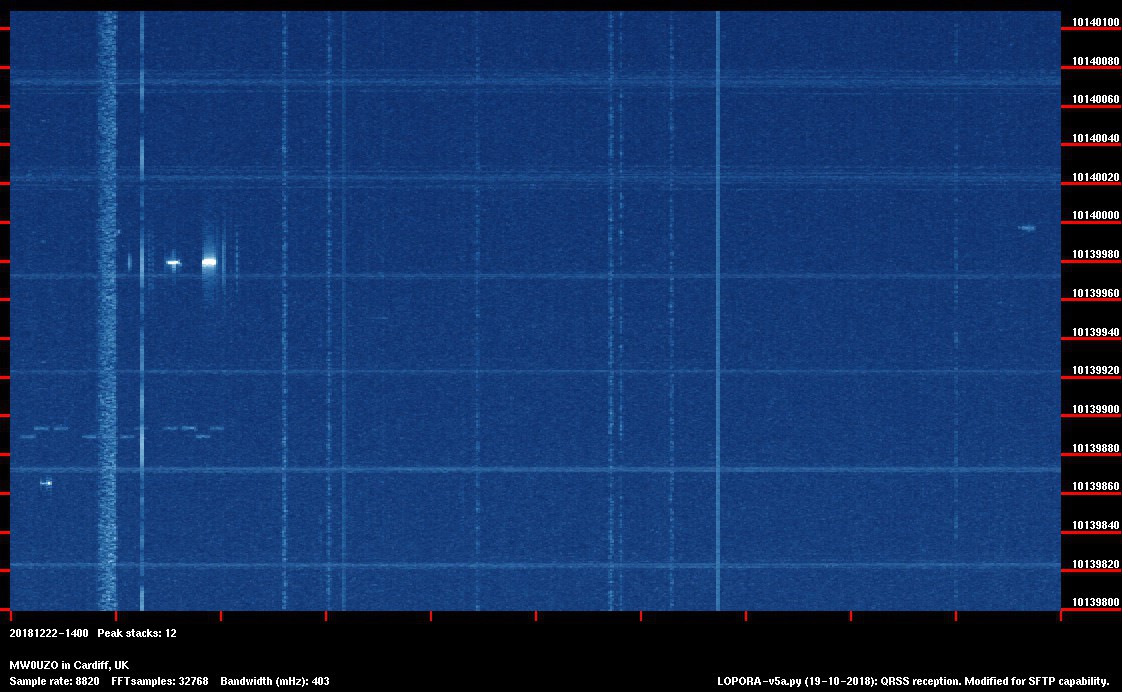Click the small bright signal near 10139860
This screenshot has width=1122, height=692.
tap(46, 483)
